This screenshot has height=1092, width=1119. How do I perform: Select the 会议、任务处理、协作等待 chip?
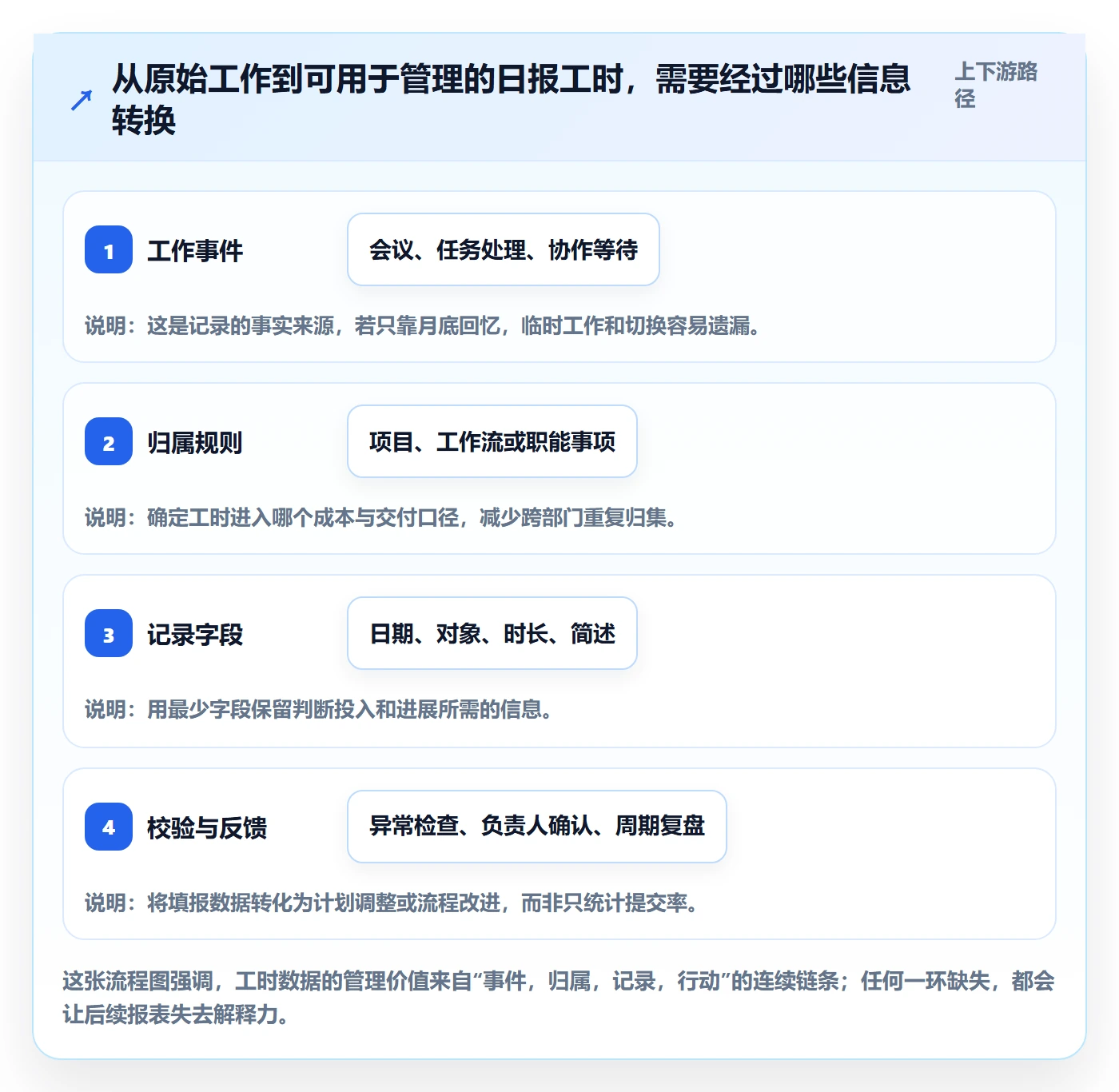point(504,249)
